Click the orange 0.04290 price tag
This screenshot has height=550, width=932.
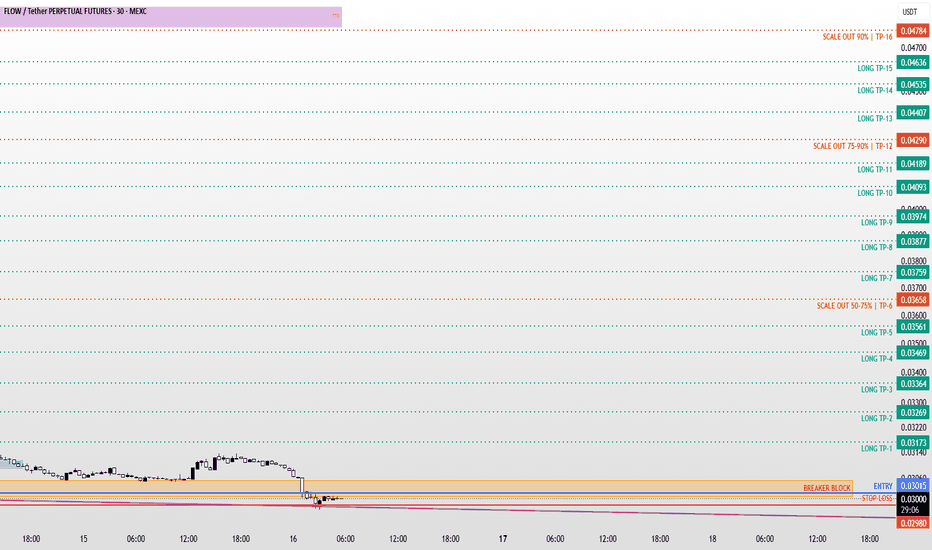[x=913, y=140]
